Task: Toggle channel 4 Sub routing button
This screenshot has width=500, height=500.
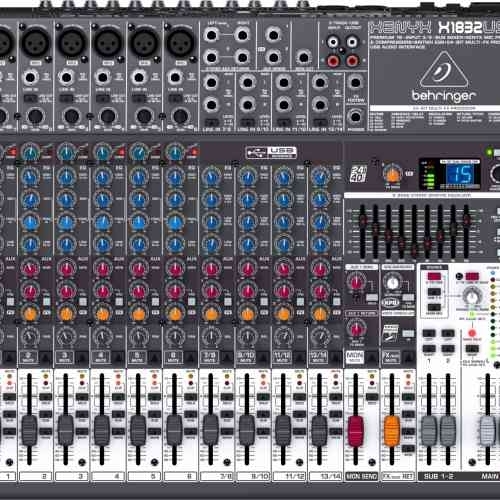Action: (118, 414)
